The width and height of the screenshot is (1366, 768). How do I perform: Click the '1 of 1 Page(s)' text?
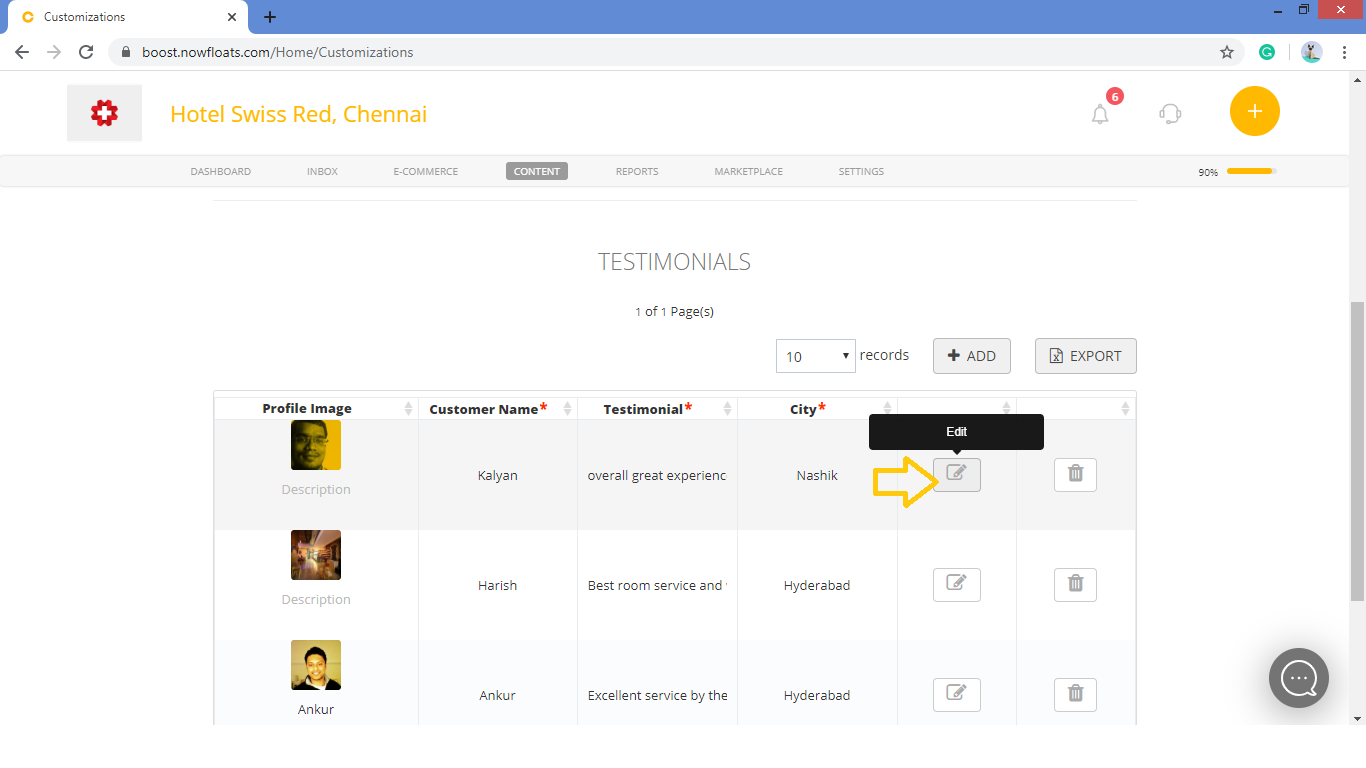click(x=674, y=311)
